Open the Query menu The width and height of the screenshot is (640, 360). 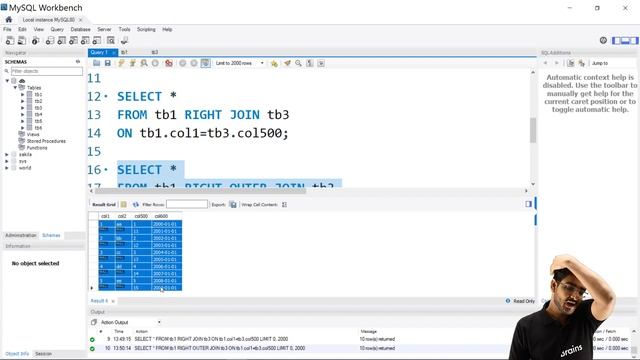click(x=57, y=29)
